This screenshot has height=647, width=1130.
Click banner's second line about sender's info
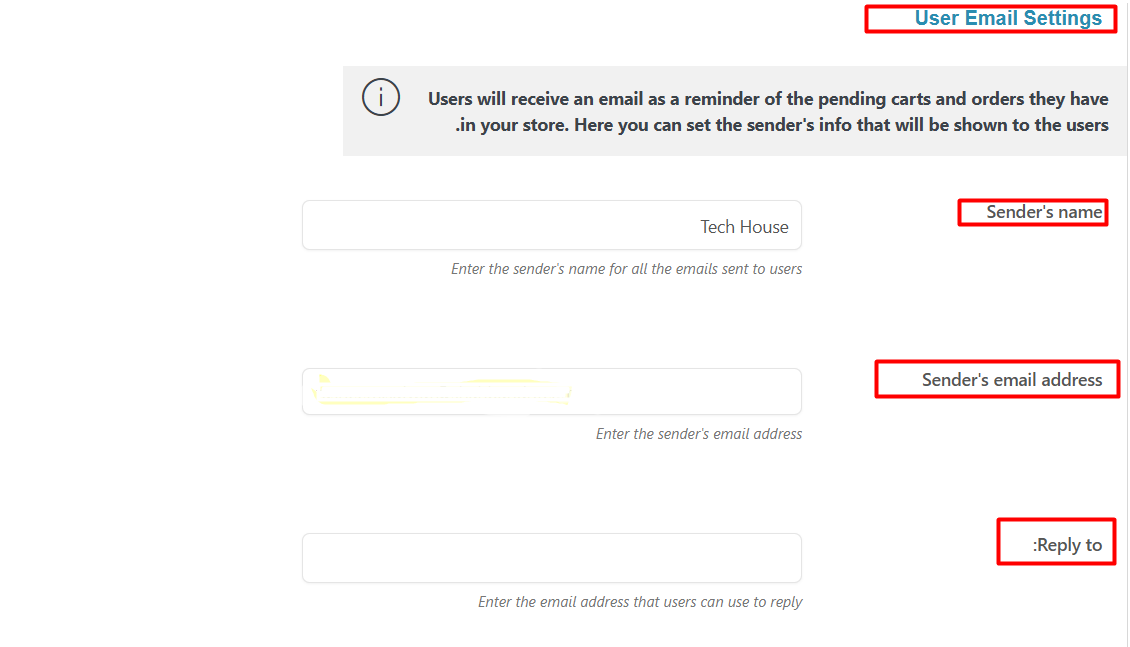782,125
